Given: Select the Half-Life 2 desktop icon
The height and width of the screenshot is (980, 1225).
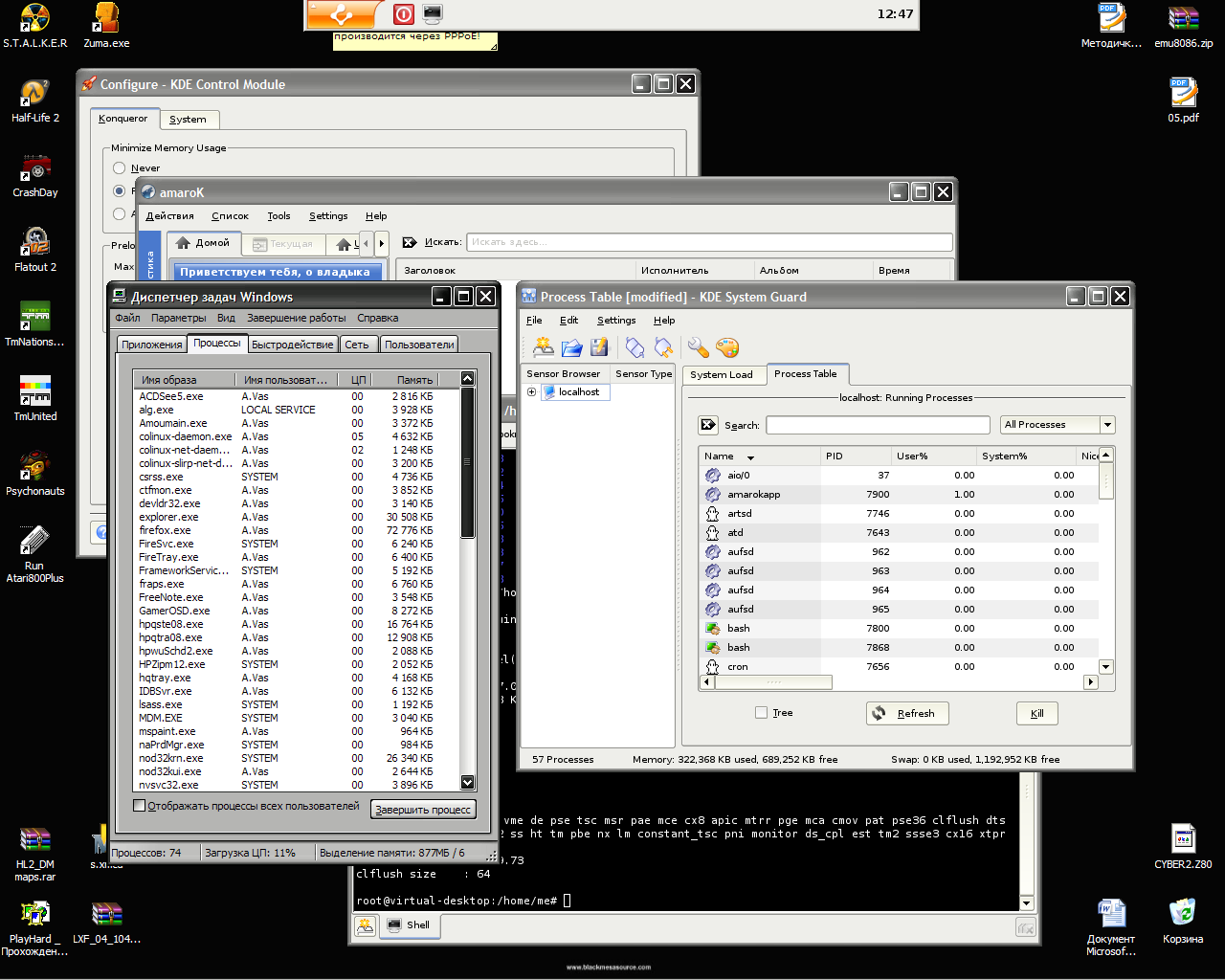Looking at the screenshot, I should (x=35, y=100).
